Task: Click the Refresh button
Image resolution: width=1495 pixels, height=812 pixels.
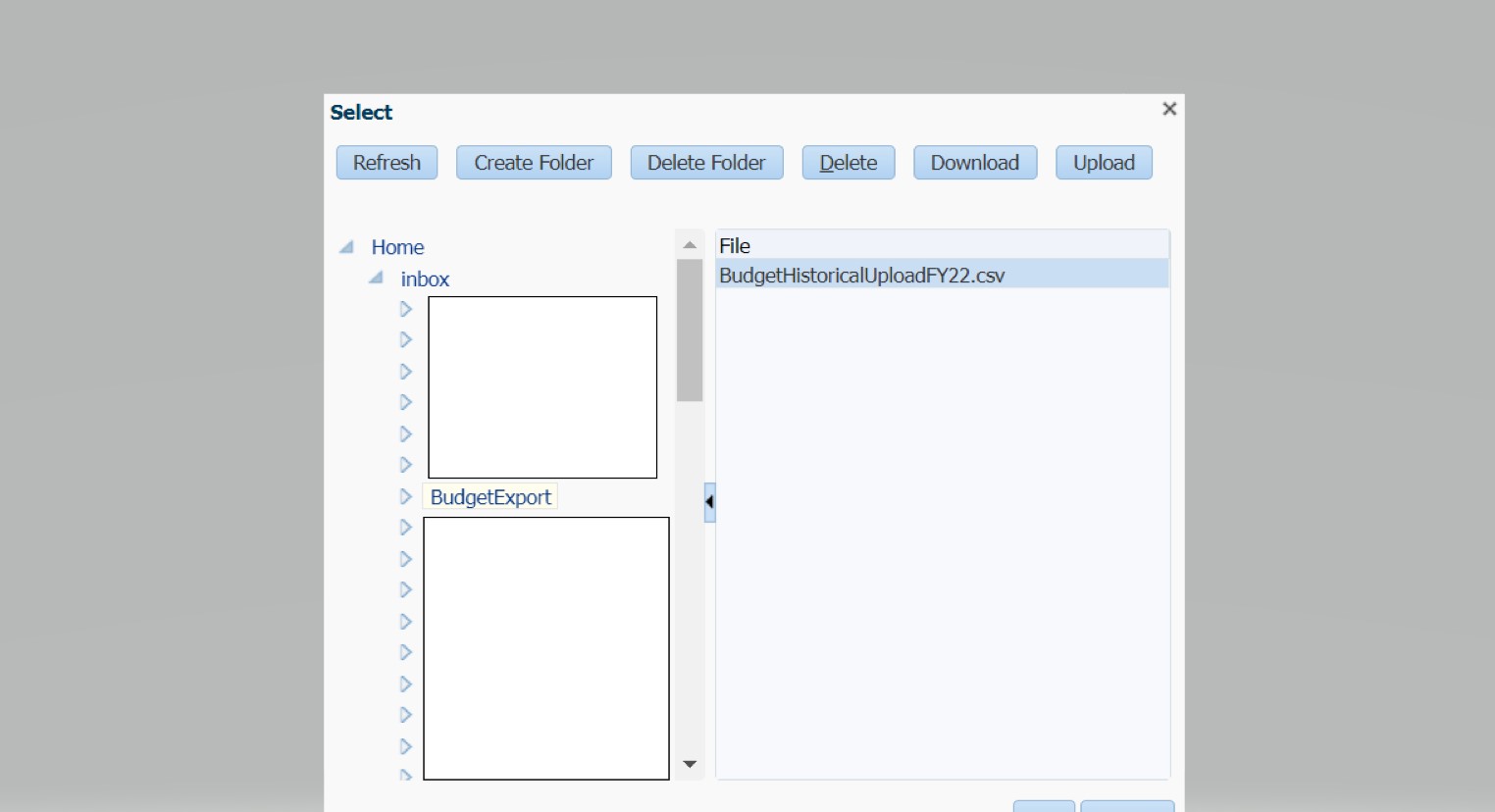Action: [387, 163]
